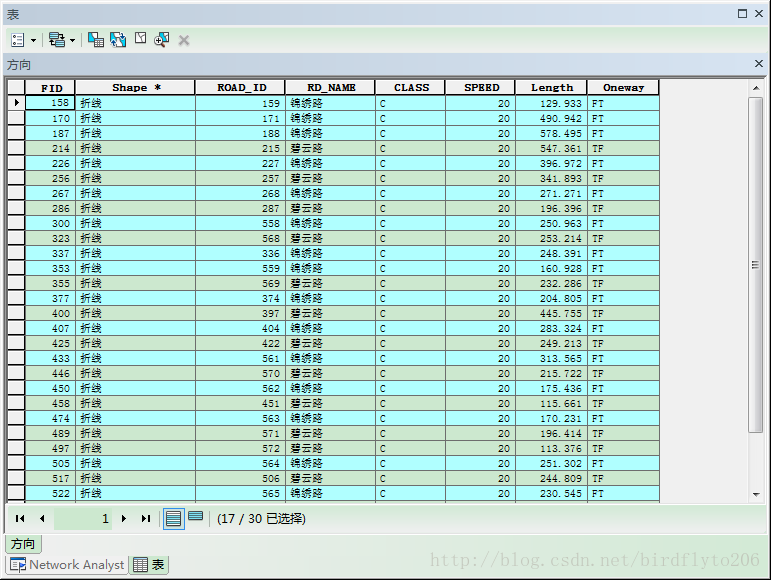Click ROAD_ID cell 188
This screenshot has width=771, height=580.
click(240, 133)
